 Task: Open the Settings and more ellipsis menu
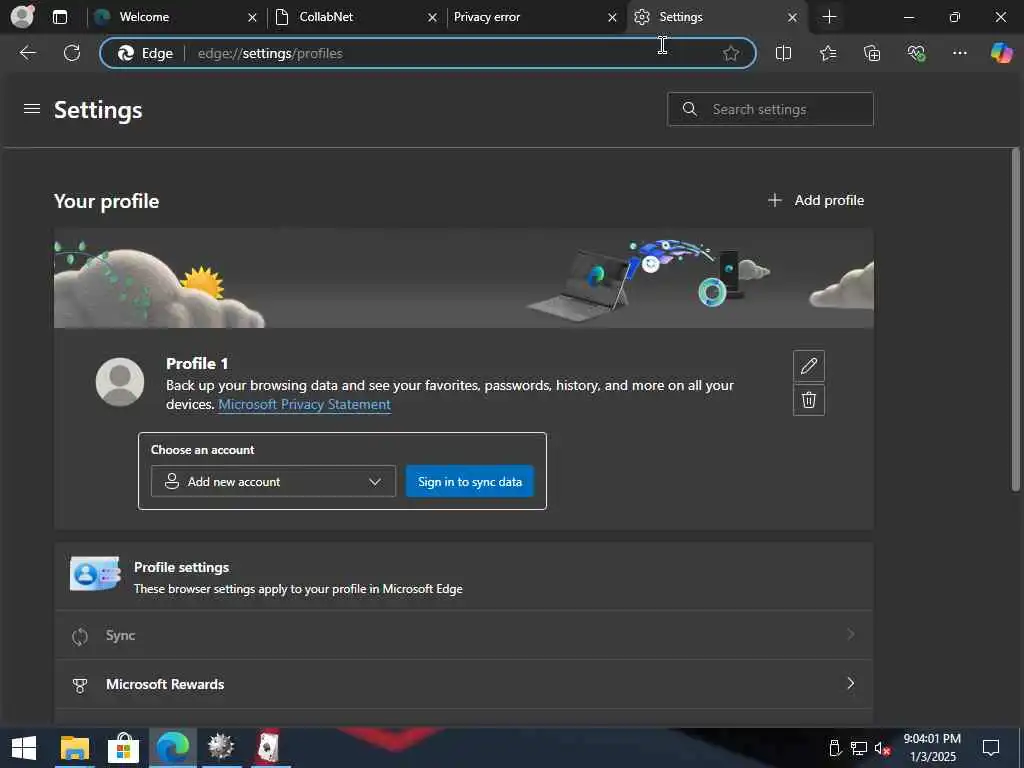click(959, 53)
